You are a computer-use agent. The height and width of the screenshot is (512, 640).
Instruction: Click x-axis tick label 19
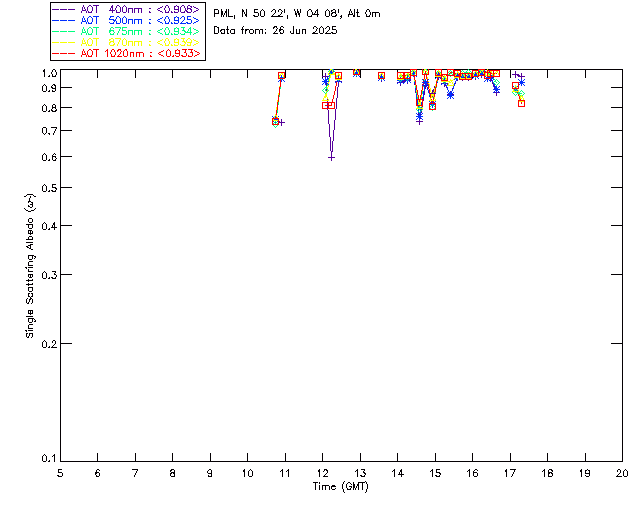tap(585, 473)
